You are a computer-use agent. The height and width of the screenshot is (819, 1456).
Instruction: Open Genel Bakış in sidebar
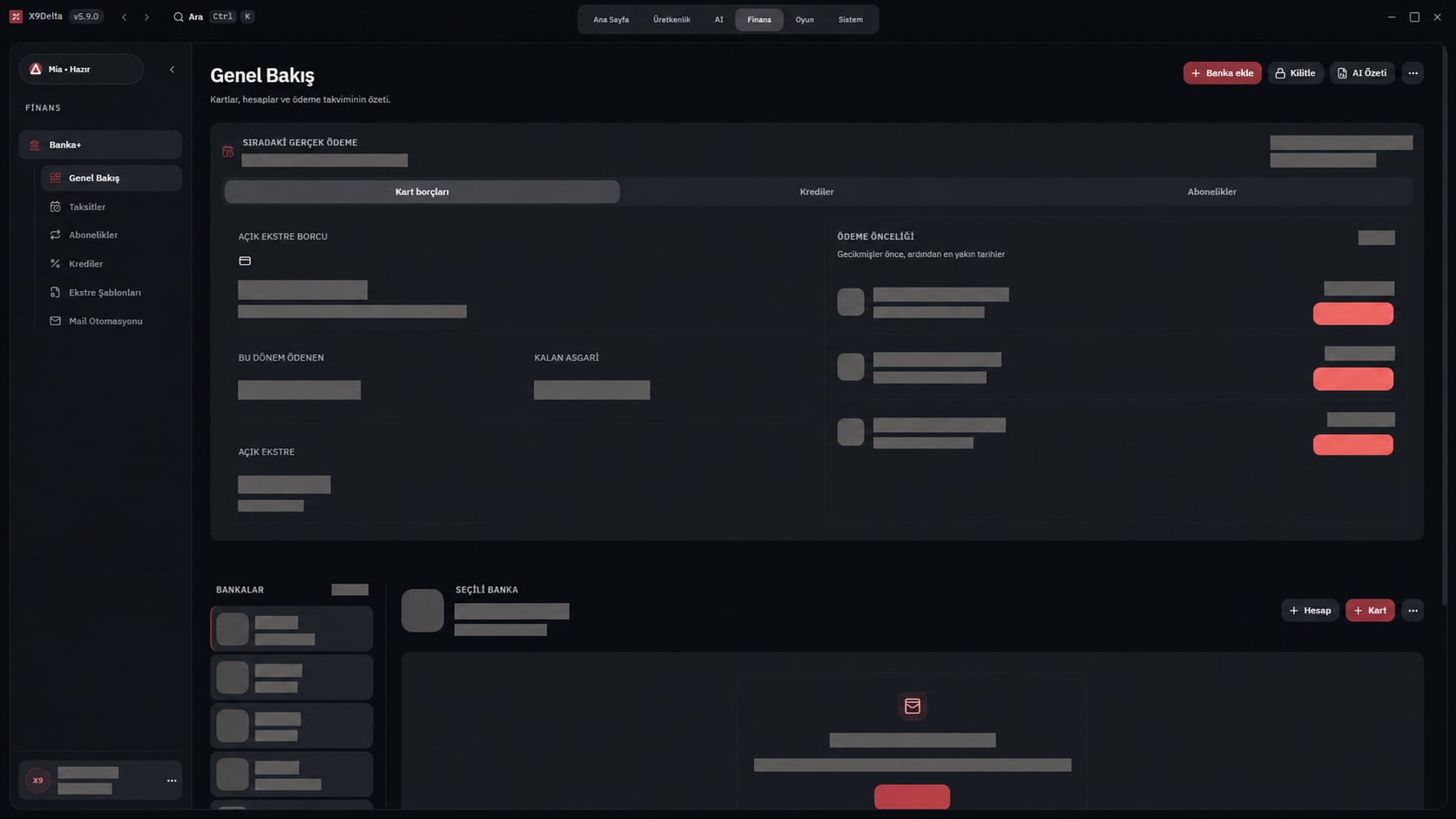111,178
